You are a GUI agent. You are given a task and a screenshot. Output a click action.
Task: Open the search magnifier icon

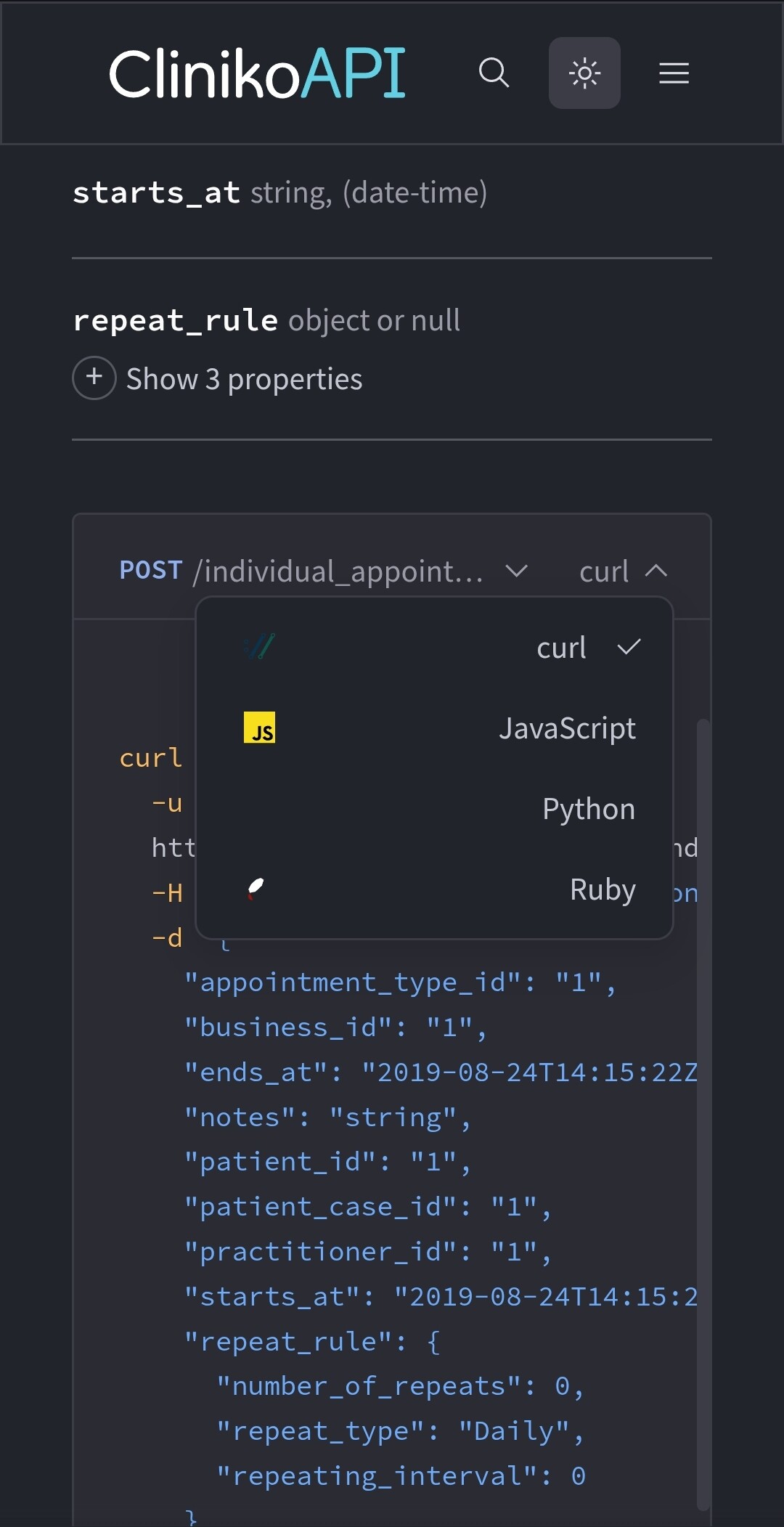[494, 73]
